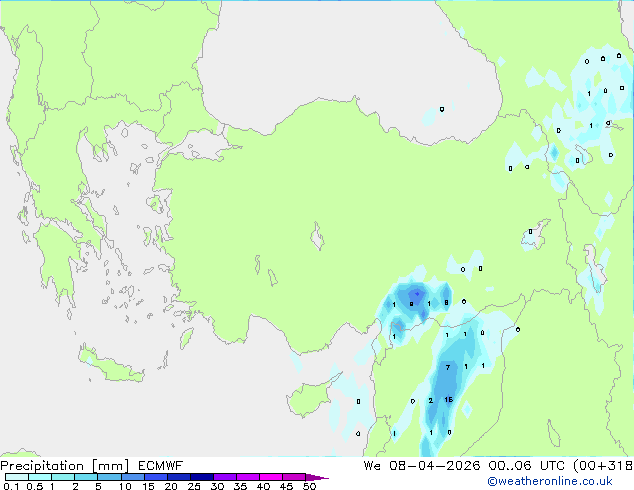634x490 pixels.
Task: Click the "25" legend scale label
Action: pos(194,486)
